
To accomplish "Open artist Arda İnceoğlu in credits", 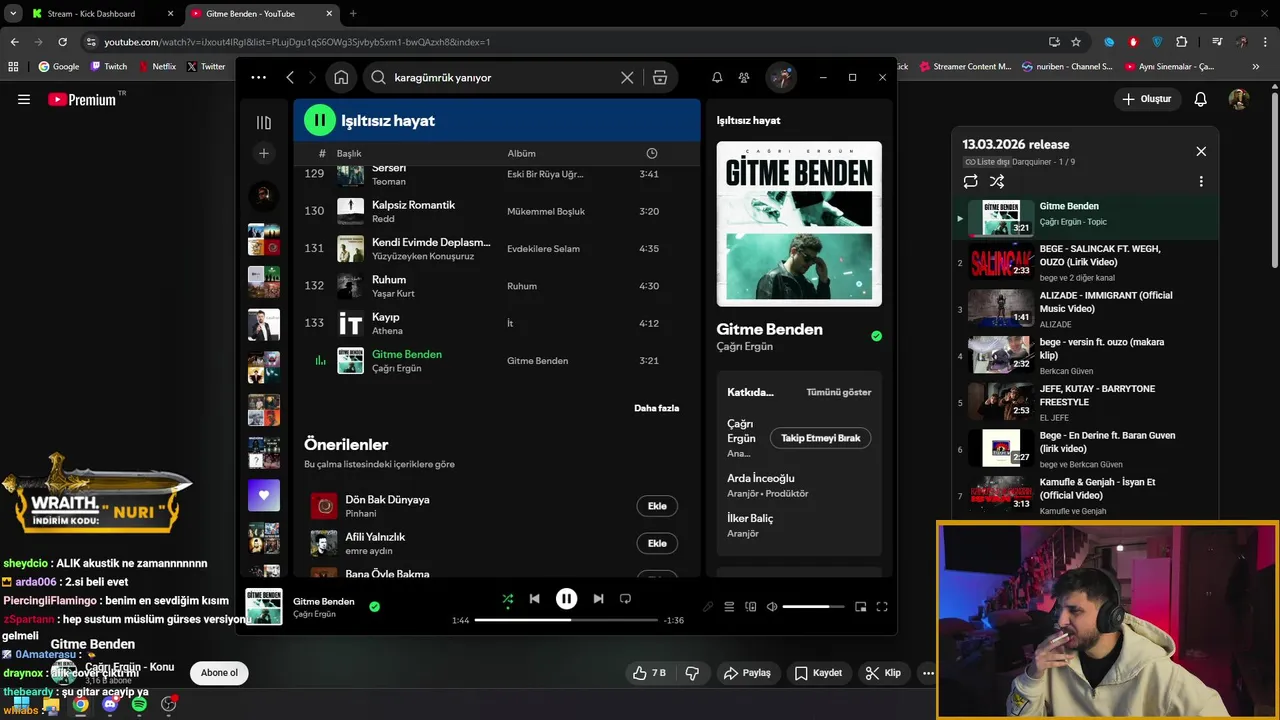I will click(x=760, y=478).
